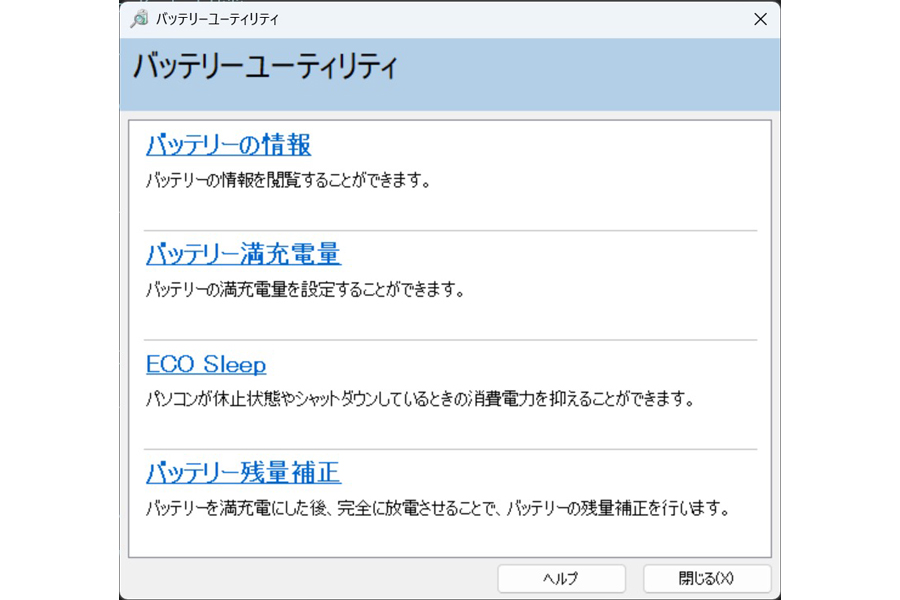The width and height of the screenshot is (900, 600).
Task: Open the バッテリー満充電量 settings link
Action: click(243, 254)
